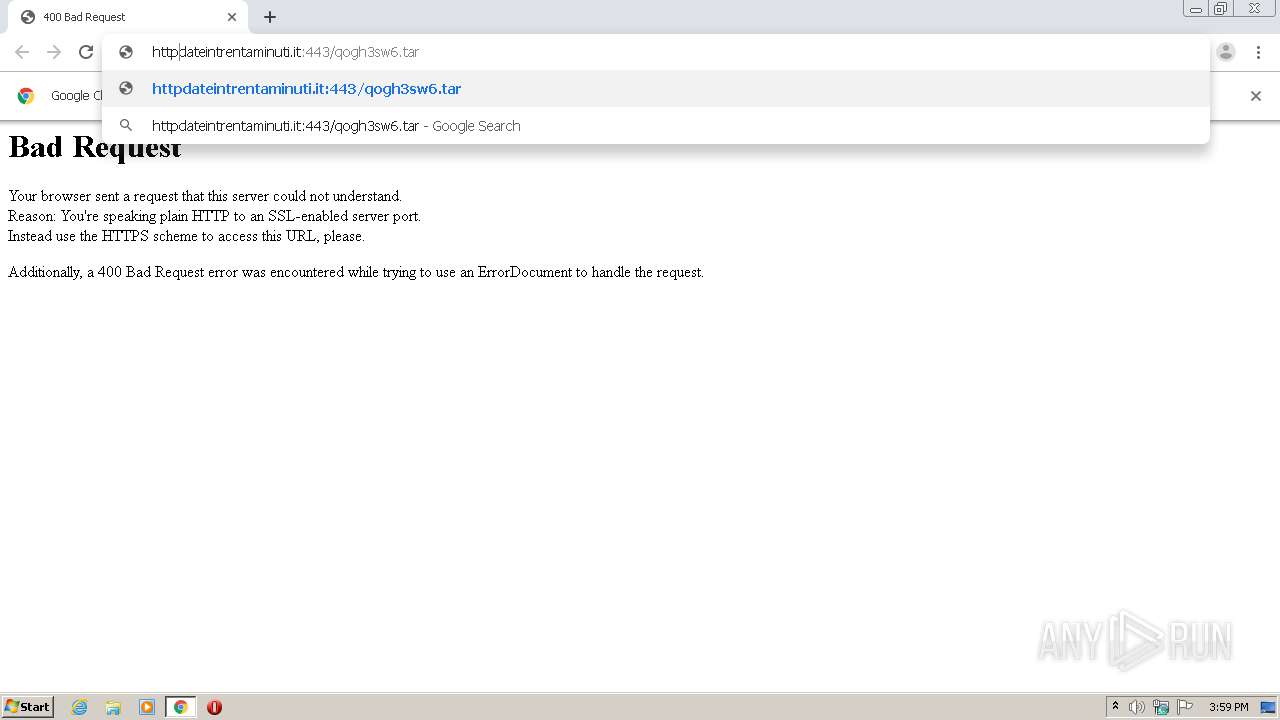Click the red security icon in taskbar
Image resolution: width=1280 pixels, height=720 pixels.
click(x=214, y=707)
